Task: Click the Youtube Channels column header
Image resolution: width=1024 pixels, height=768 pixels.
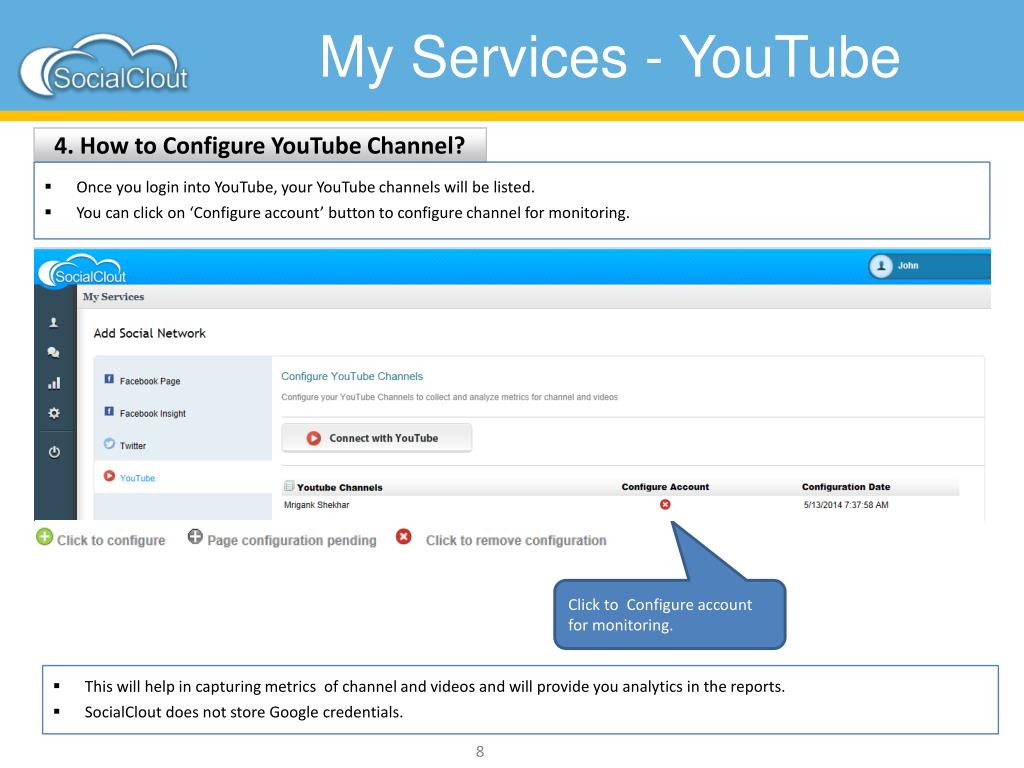Action: coord(340,487)
